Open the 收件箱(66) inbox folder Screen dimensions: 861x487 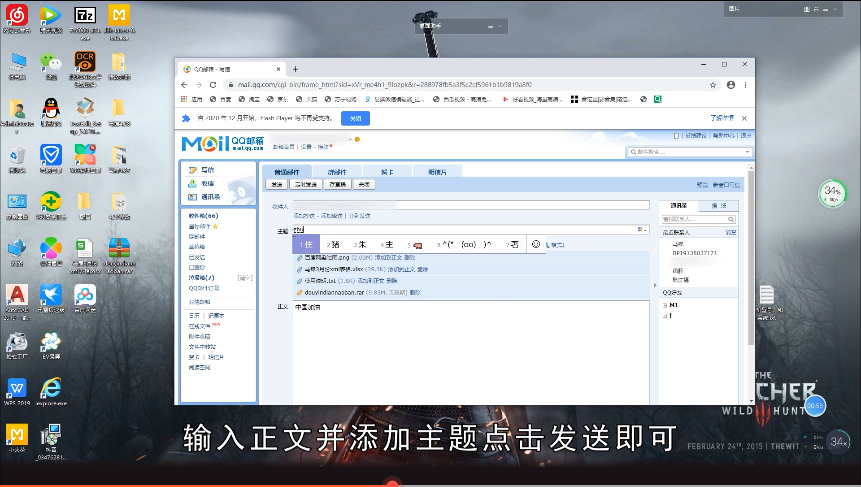[203, 216]
